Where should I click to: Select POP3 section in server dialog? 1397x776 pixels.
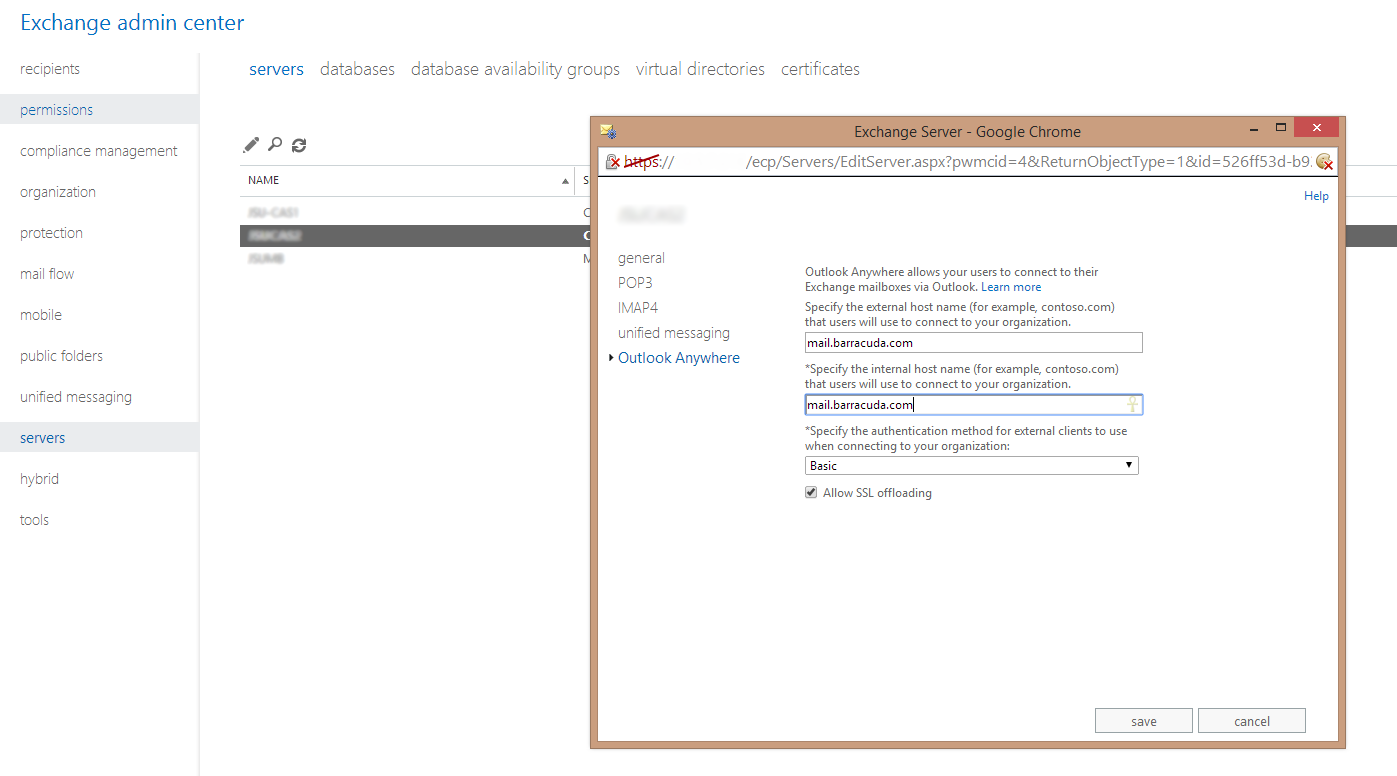coord(635,283)
